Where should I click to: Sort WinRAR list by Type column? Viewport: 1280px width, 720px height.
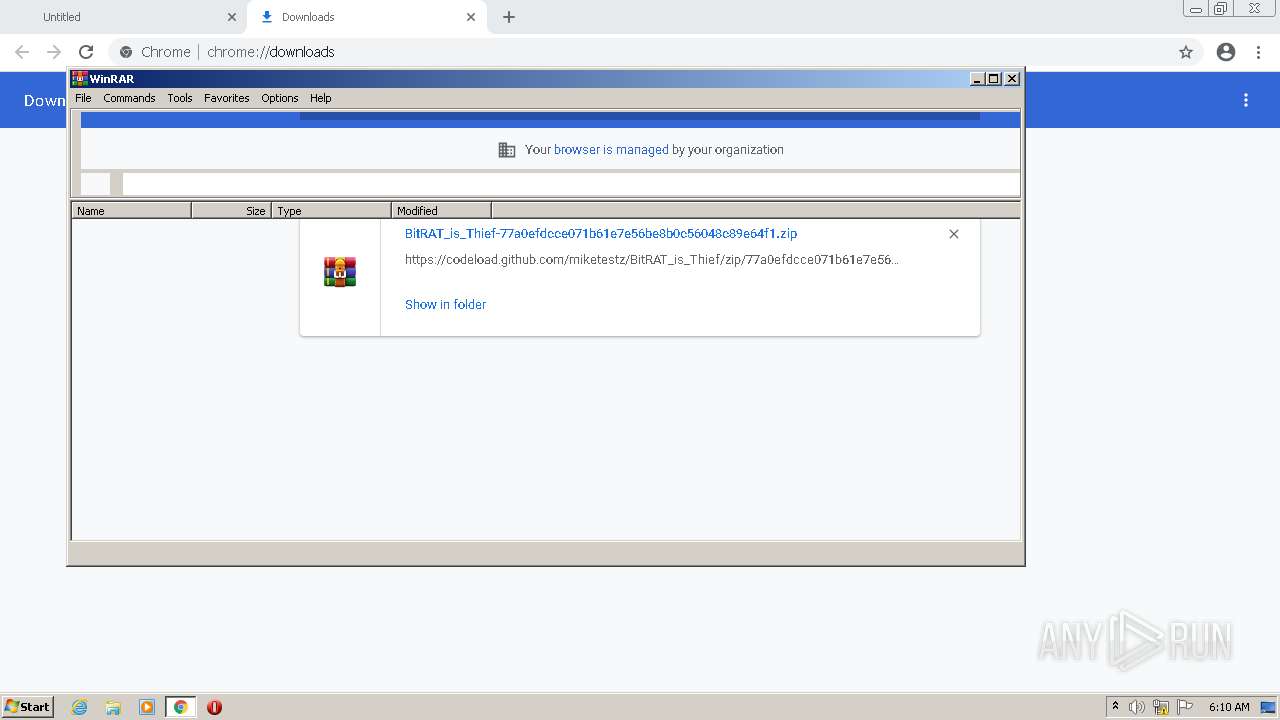pos(331,210)
